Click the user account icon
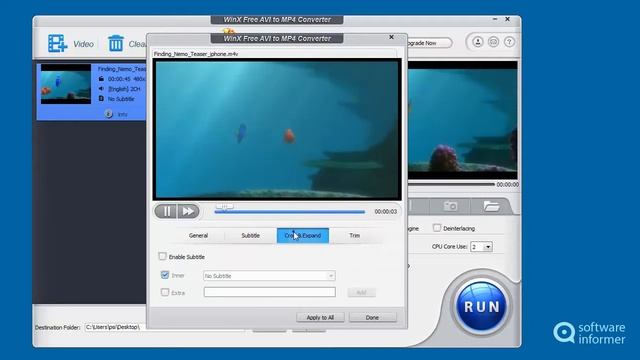This screenshot has width=640, height=360. point(478,42)
